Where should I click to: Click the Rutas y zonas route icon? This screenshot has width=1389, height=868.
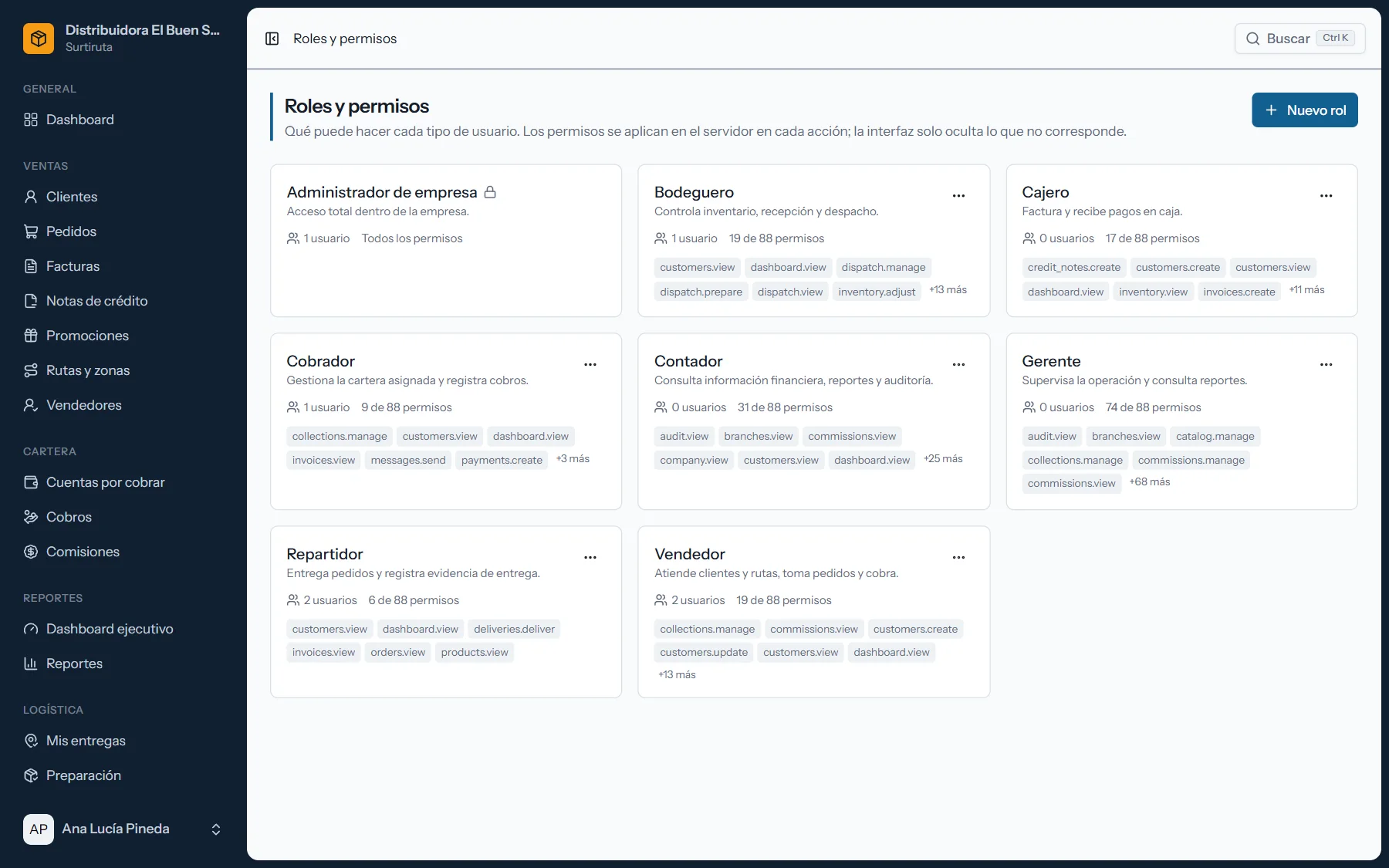point(31,370)
